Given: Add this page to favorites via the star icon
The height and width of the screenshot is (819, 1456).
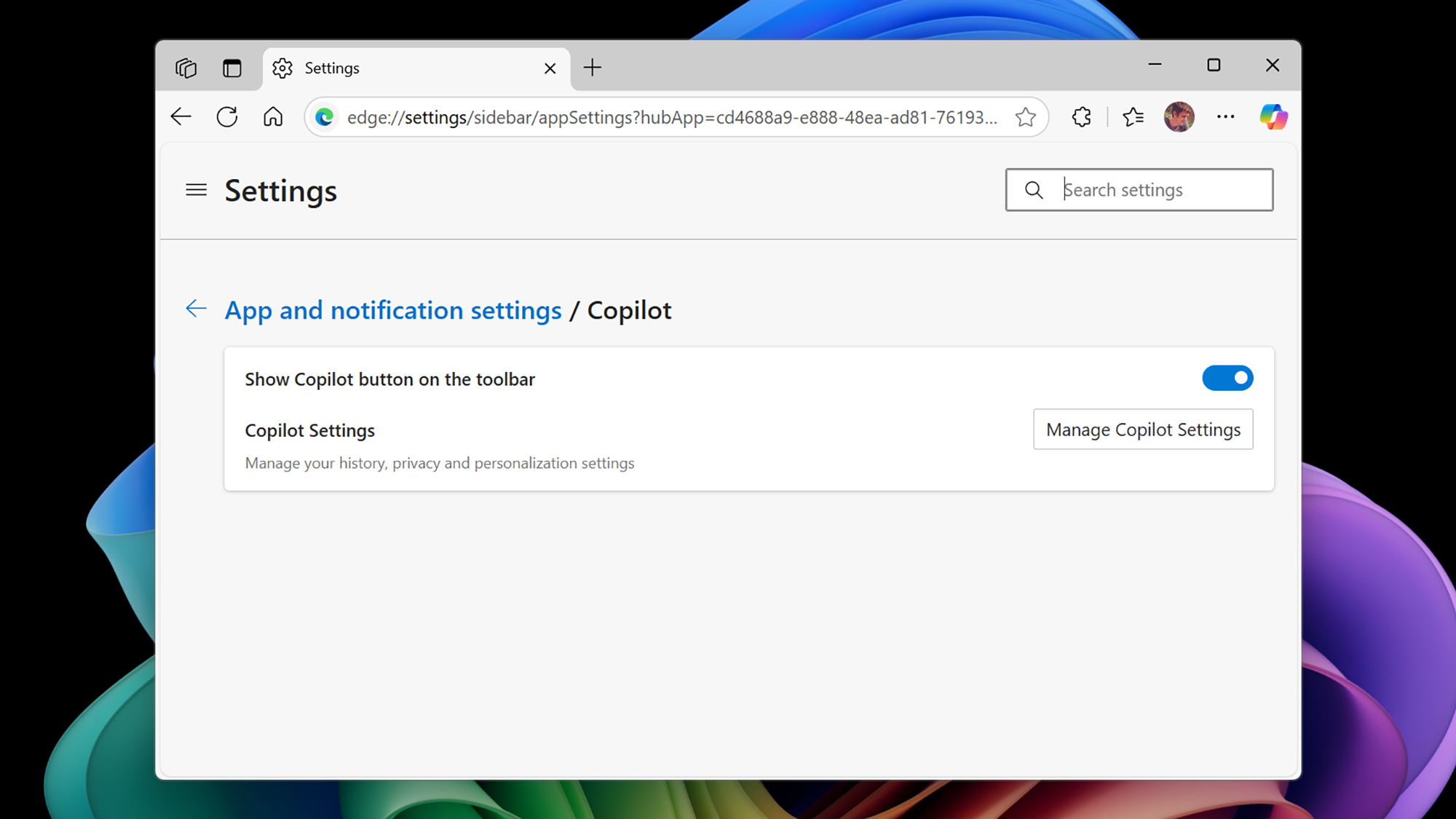Looking at the screenshot, I should tap(1025, 116).
